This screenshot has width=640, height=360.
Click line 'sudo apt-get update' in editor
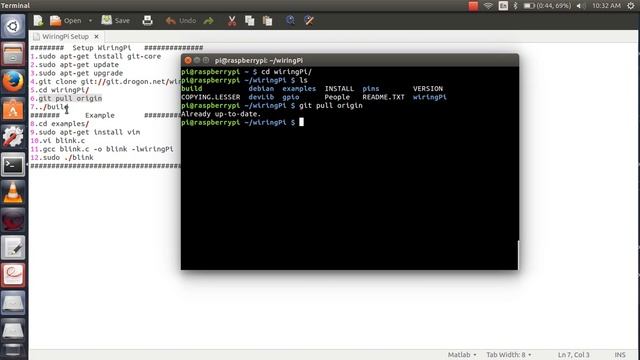pyautogui.click(x=78, y=64)
